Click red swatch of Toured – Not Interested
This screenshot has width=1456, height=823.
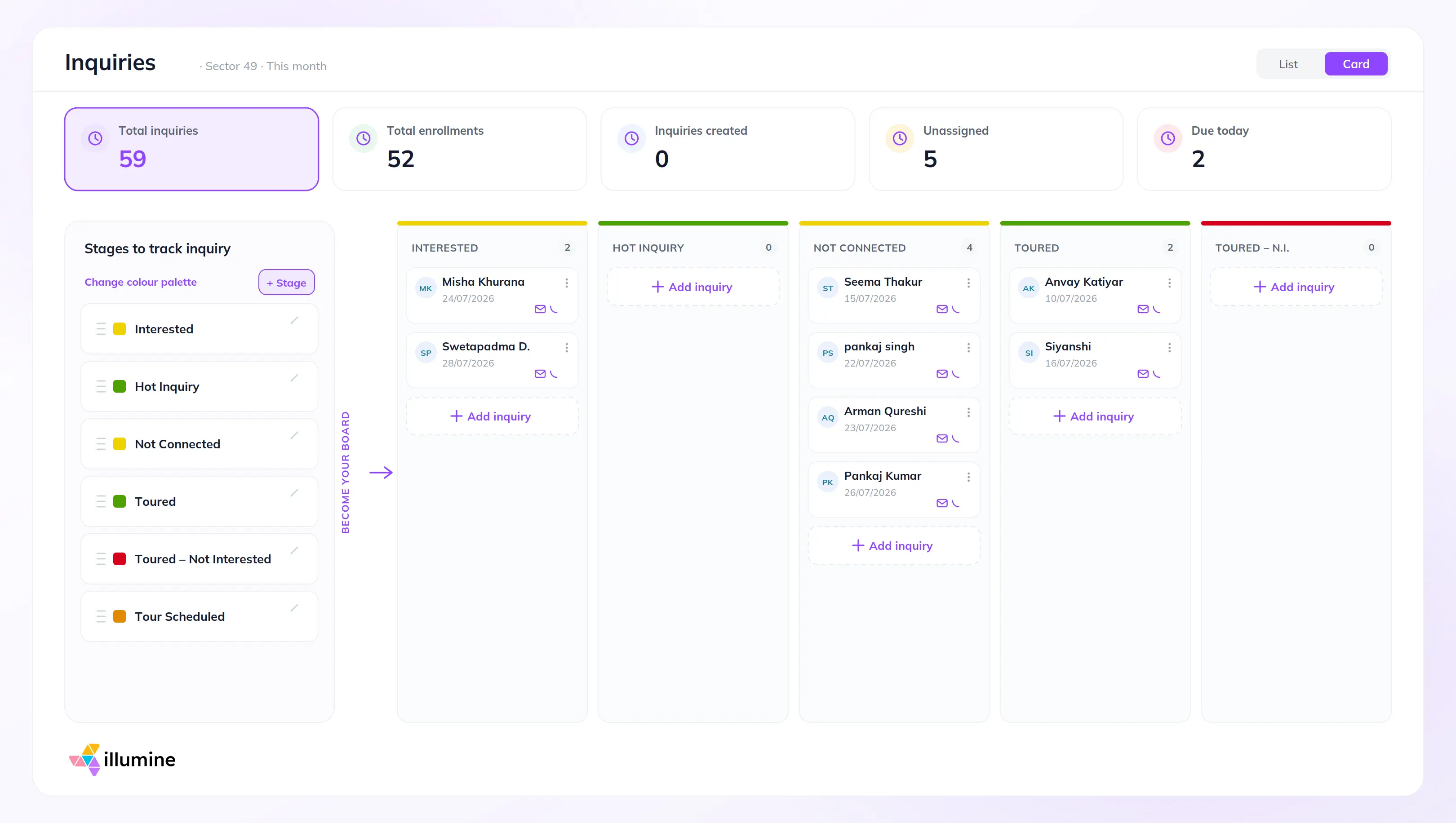click(119, 559)
